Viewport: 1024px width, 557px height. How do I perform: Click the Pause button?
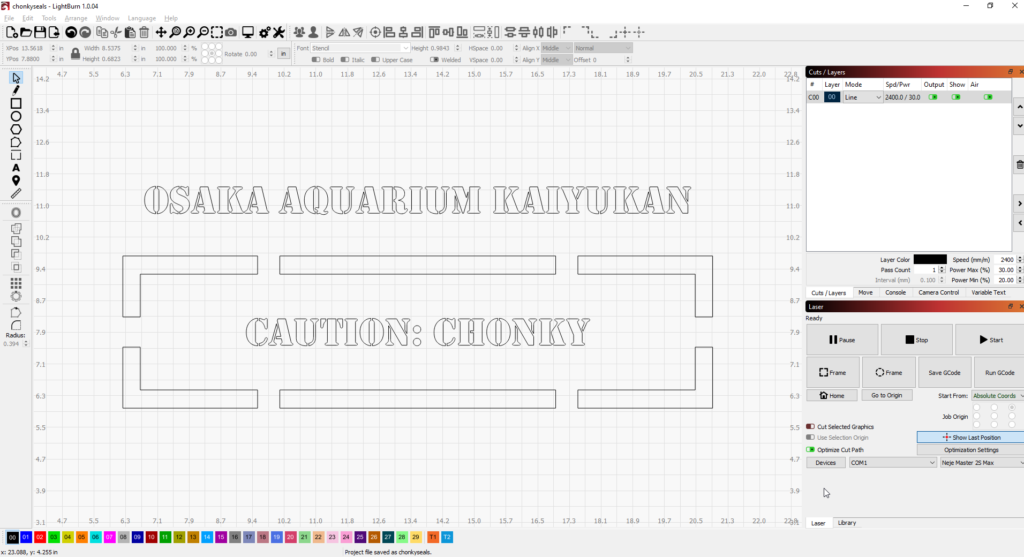coord(842,340)
